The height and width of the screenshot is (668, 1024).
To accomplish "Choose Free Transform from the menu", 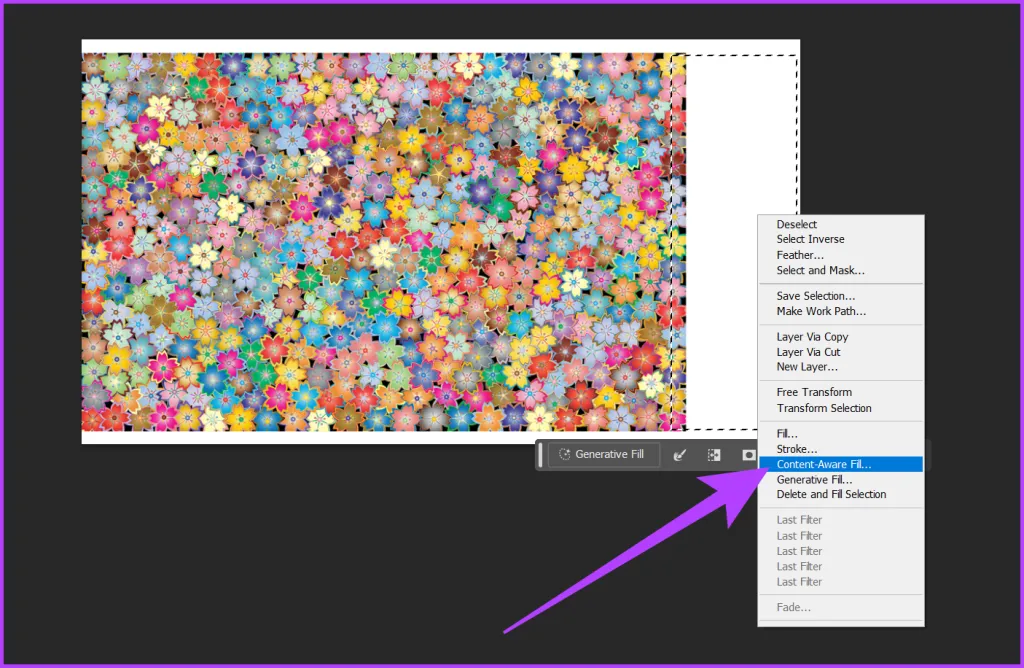I will pyautogui.click(x=814, y=392).
